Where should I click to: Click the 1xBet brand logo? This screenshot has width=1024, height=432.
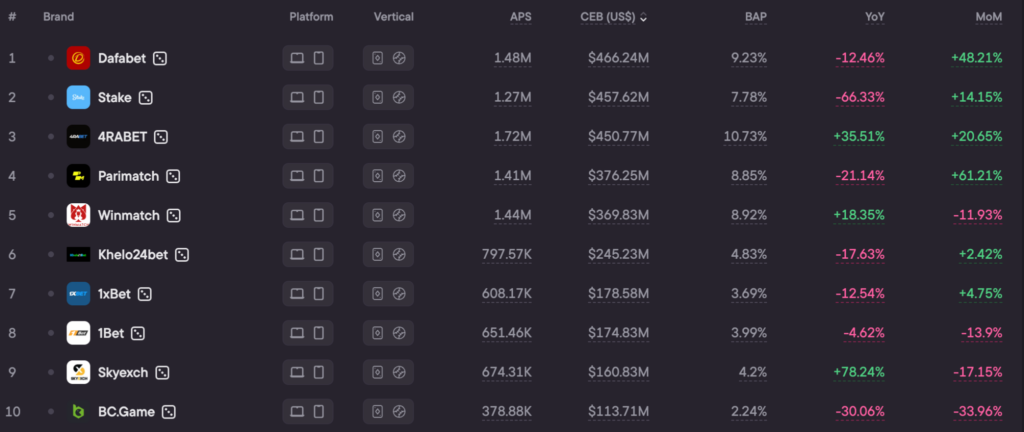(x=78, y=294)
